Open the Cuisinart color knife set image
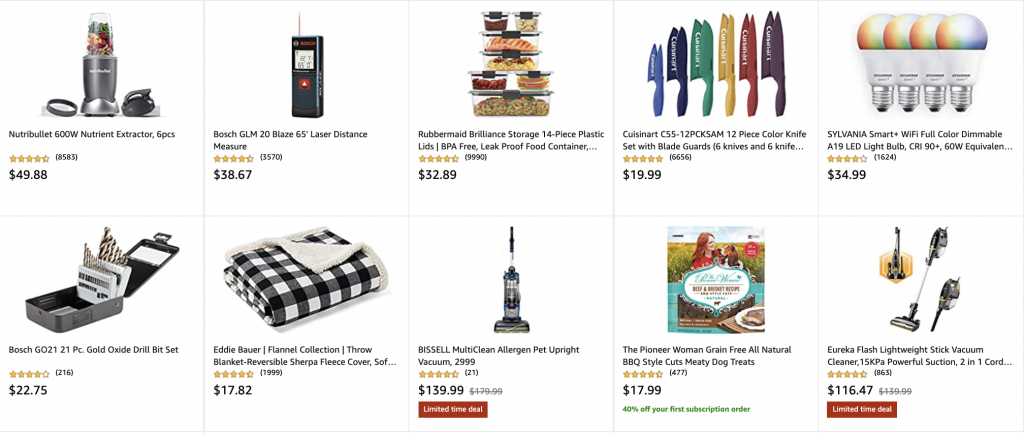 coord(716,64)
